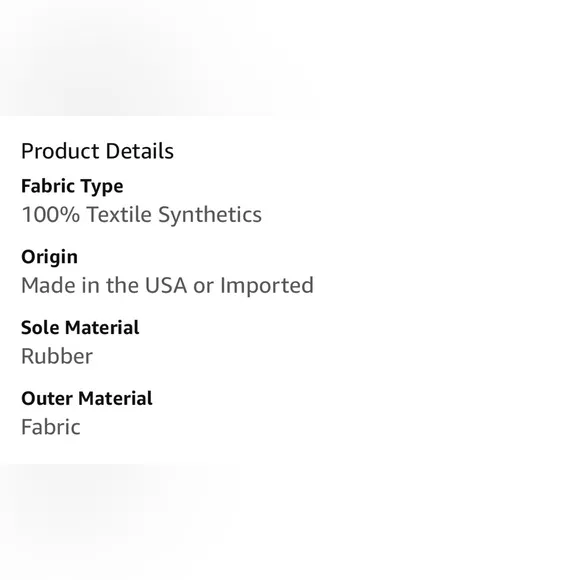Select the Fabric Type label
The height and width of the screenshot is (580, 580).
(72, 186)
